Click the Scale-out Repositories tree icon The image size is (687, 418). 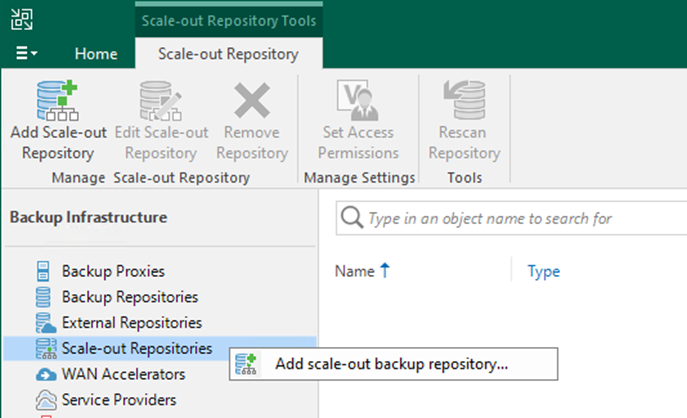click(46, 348)
